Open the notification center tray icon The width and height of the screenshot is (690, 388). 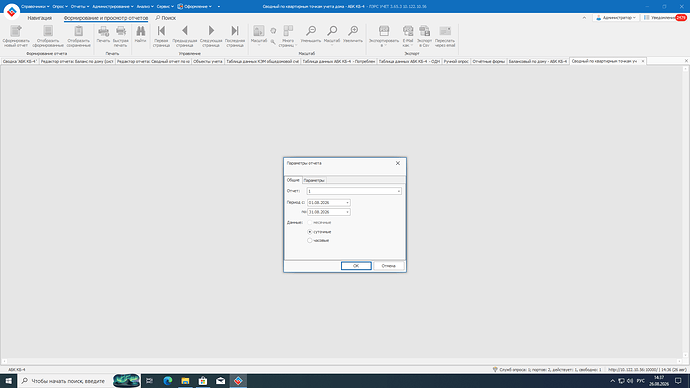pos(678,381)
